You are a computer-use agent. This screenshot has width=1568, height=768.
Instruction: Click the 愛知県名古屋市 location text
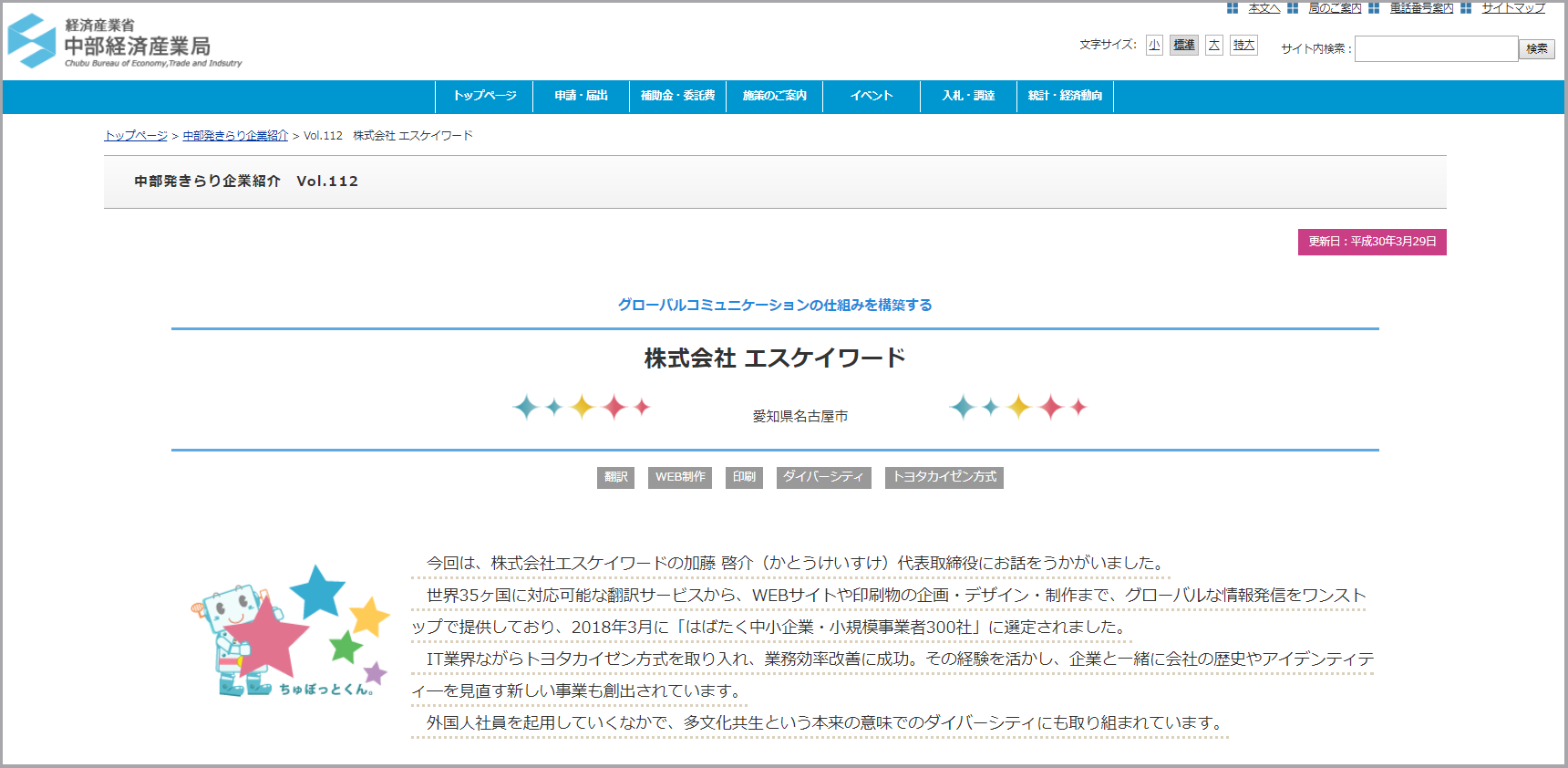coord(800,417)
